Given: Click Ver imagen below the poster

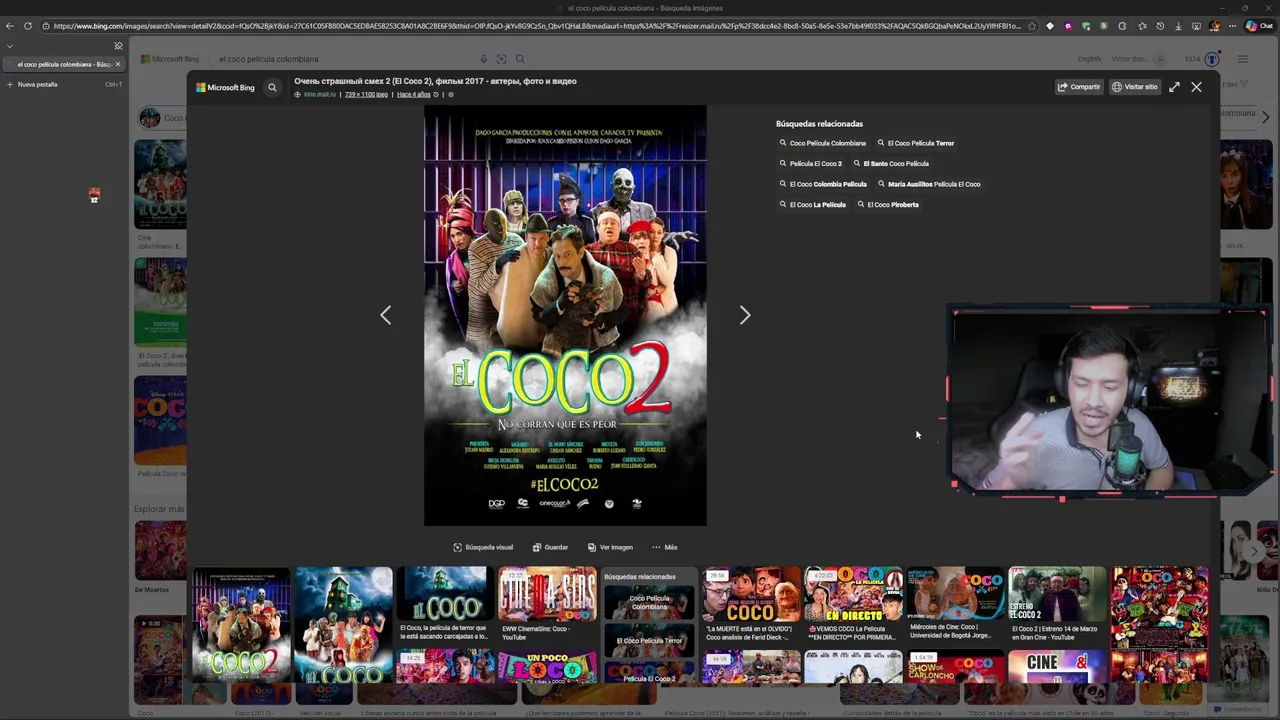Looking at the screenshot, I should pos(610,547).
